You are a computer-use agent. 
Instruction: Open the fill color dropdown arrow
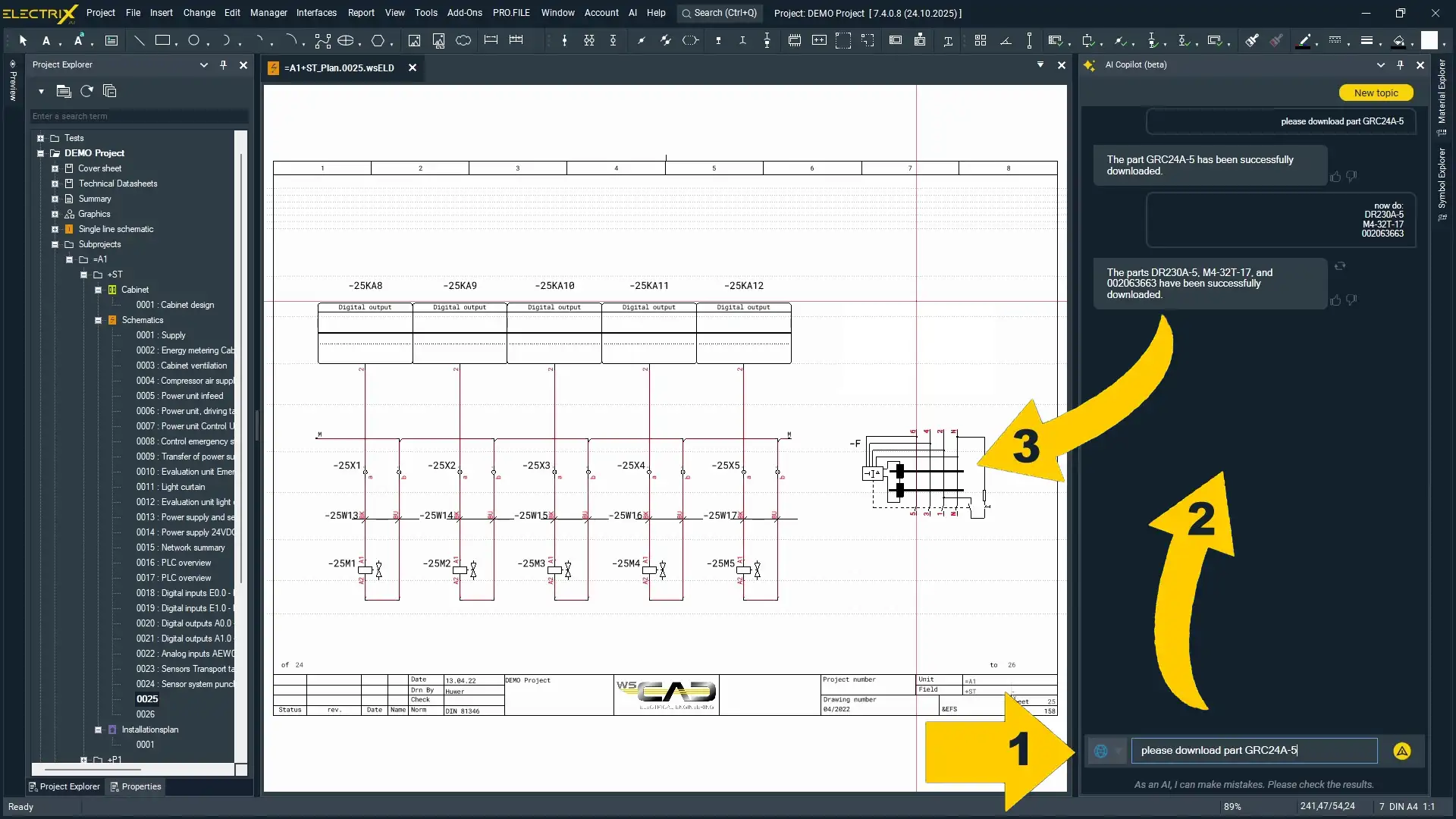1413,44
